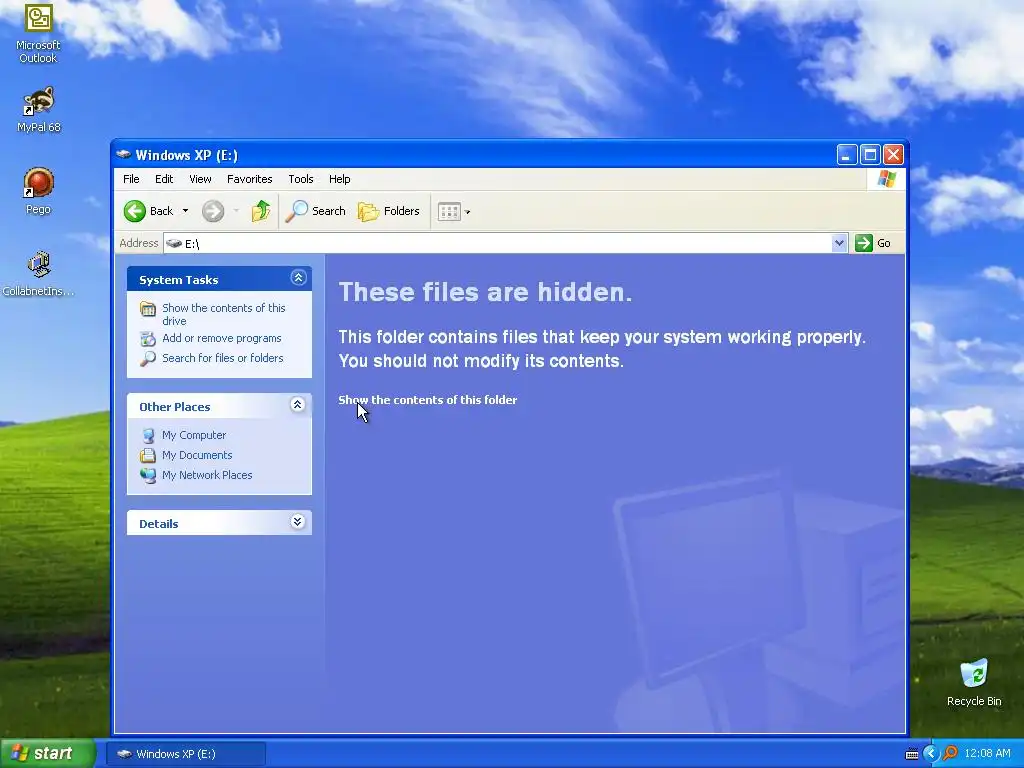Screen dimensions: 1024x768
Task: Maximize the Windows XP (E:) window
Action: pos(870,155)
